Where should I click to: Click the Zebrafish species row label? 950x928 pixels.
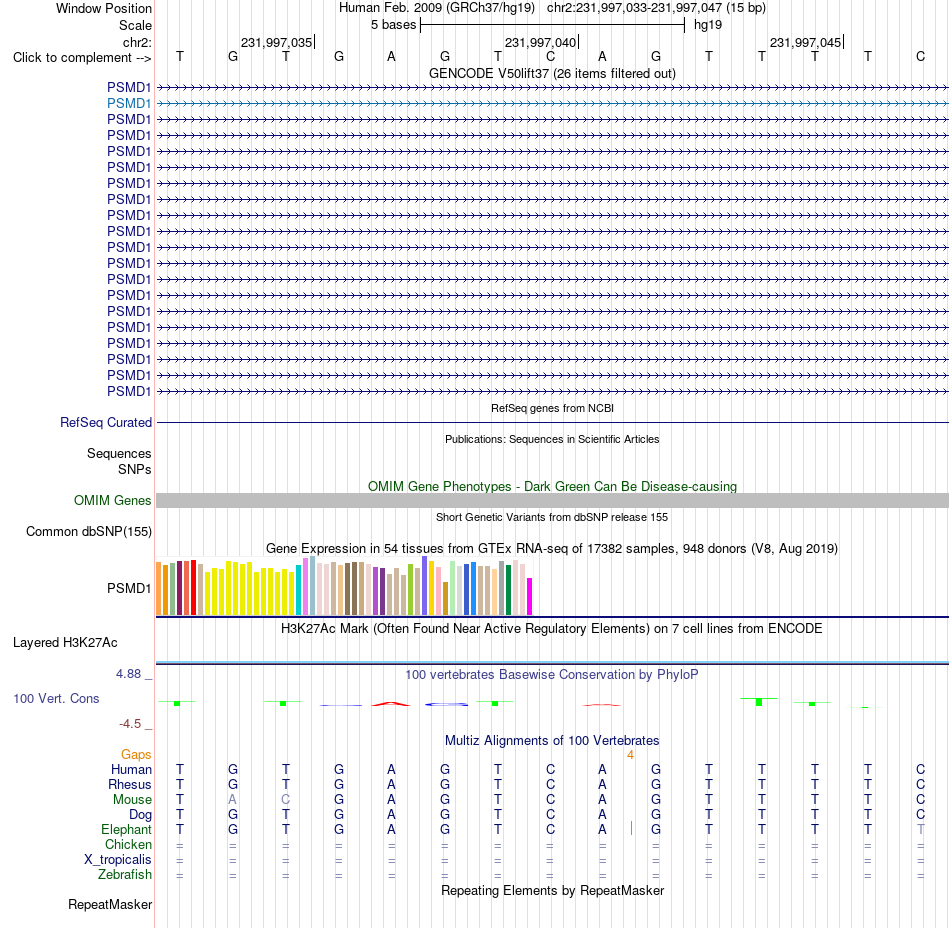click(x=125, y=875)
